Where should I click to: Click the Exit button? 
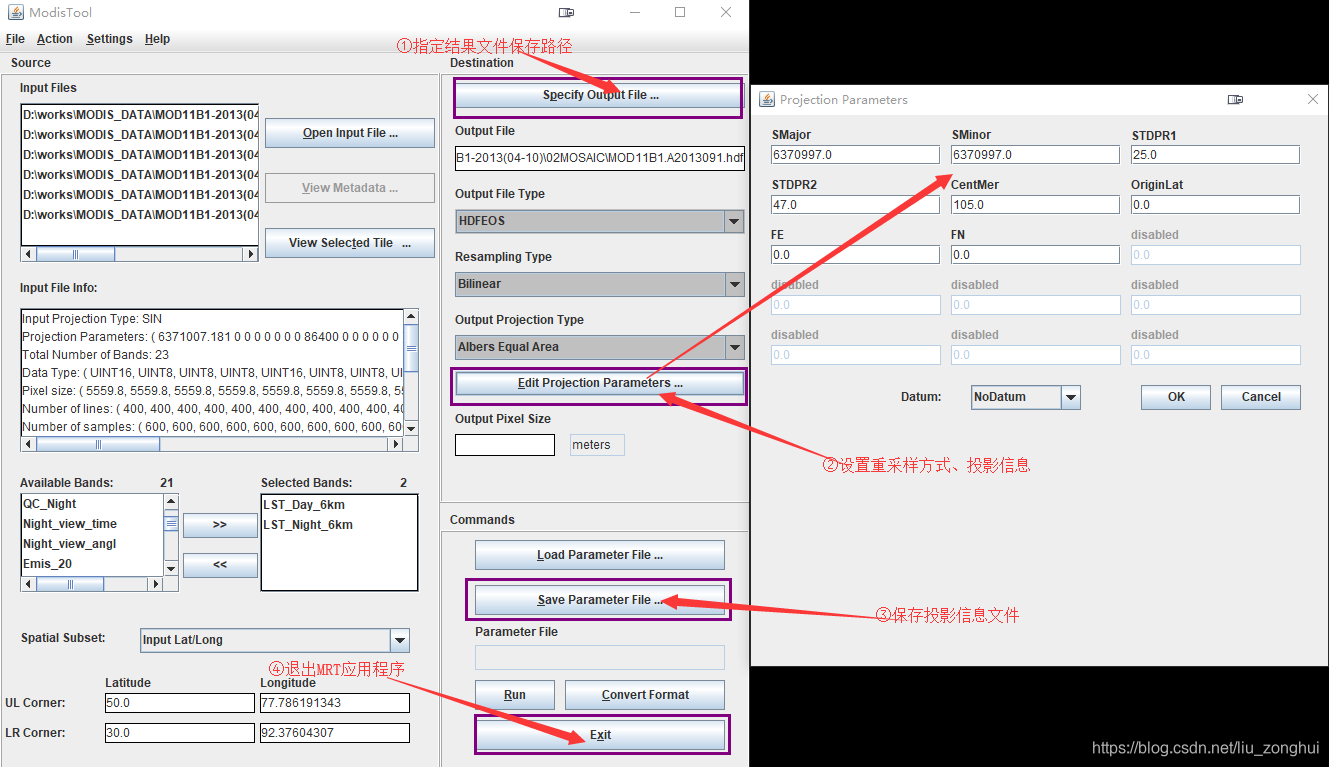600,735
